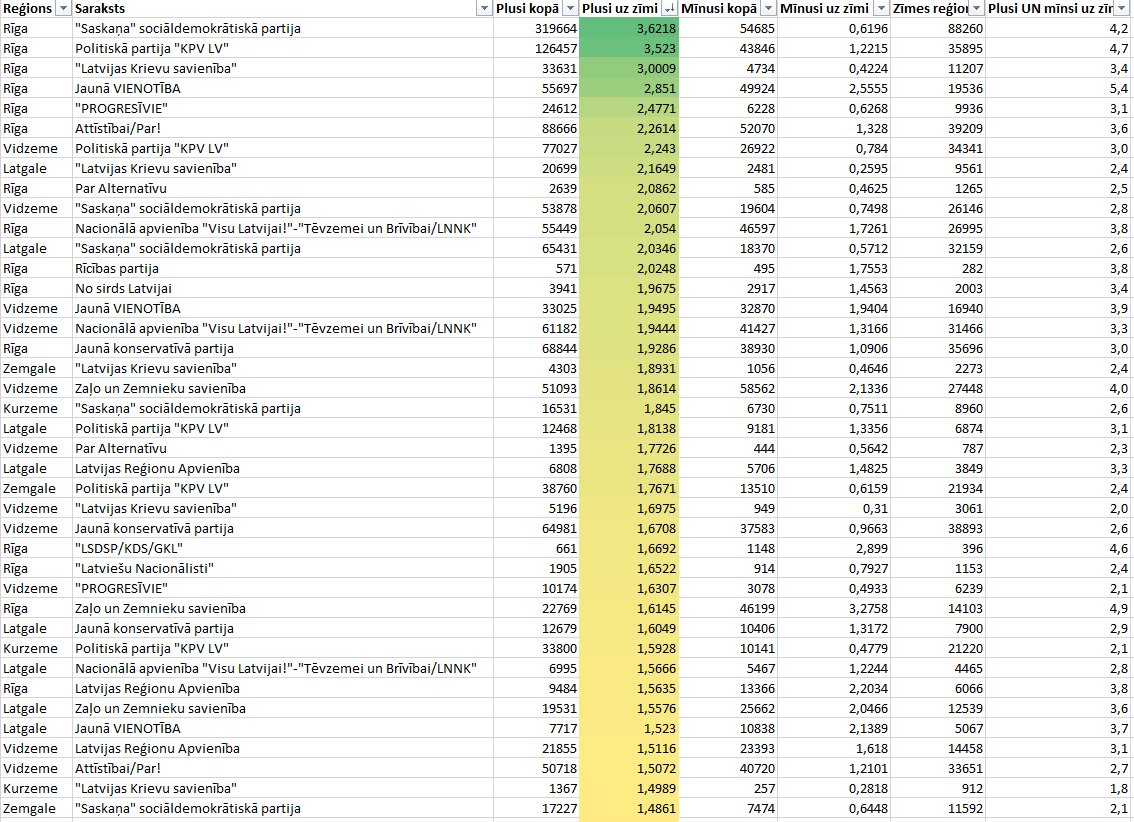Viewport: 1134px width, 822px height.
Task: Open the Saraksts column filter dropdown
Action: click(x=484, y=9)
